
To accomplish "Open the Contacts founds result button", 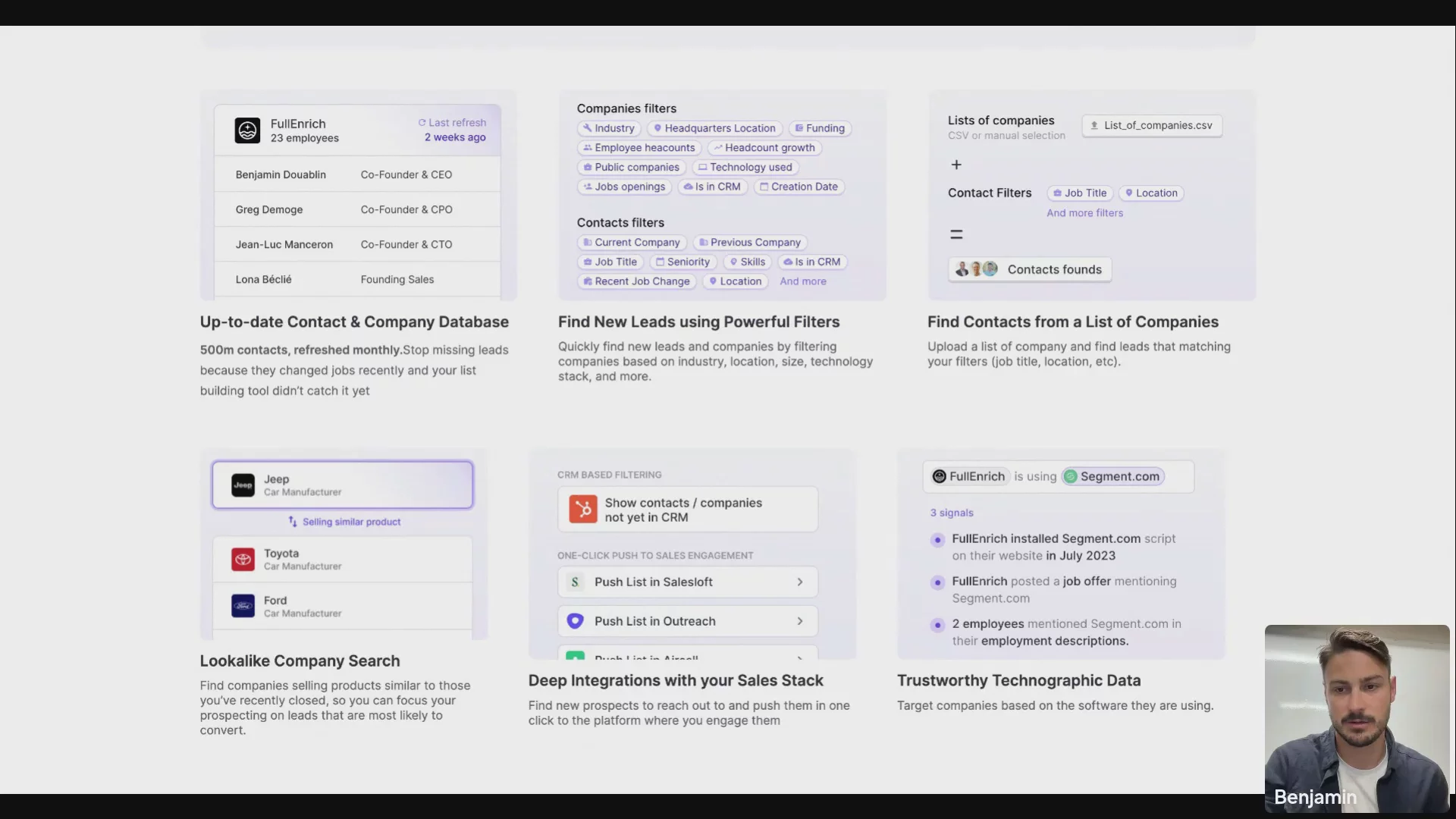I will pyautogui.click(x=1030, y=269).
